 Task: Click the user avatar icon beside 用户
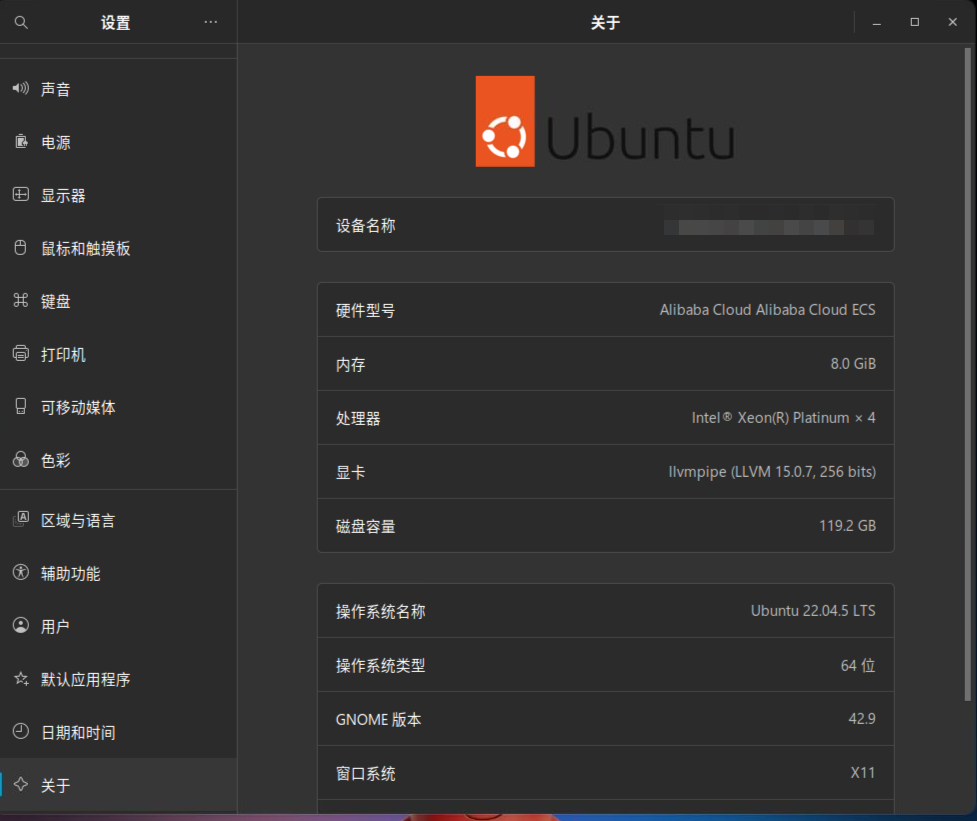click(x=21, y=625)
